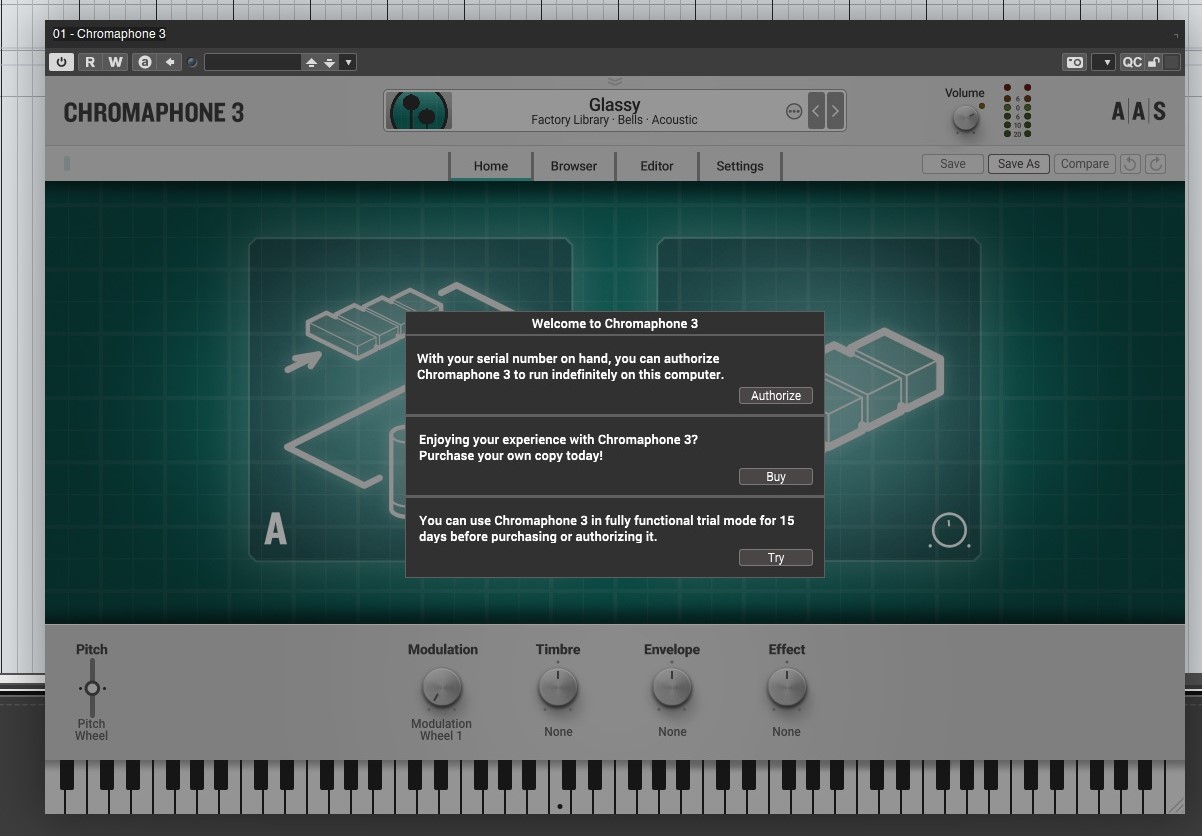Adjust the Effect macro knob
1202x836 pixels.
[x=787, y=688]
